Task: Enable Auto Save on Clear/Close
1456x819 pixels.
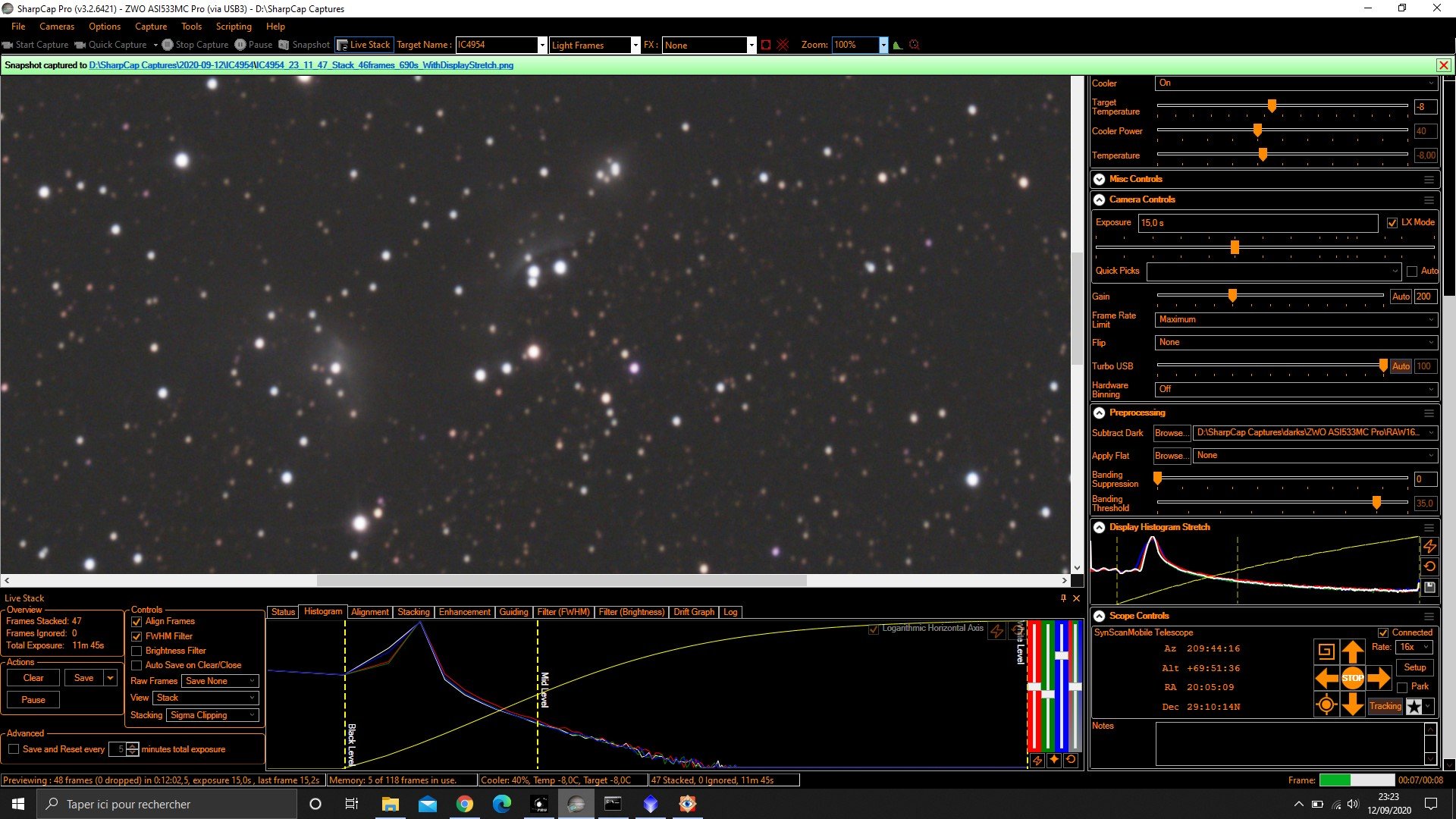Action: click(136, 666)
